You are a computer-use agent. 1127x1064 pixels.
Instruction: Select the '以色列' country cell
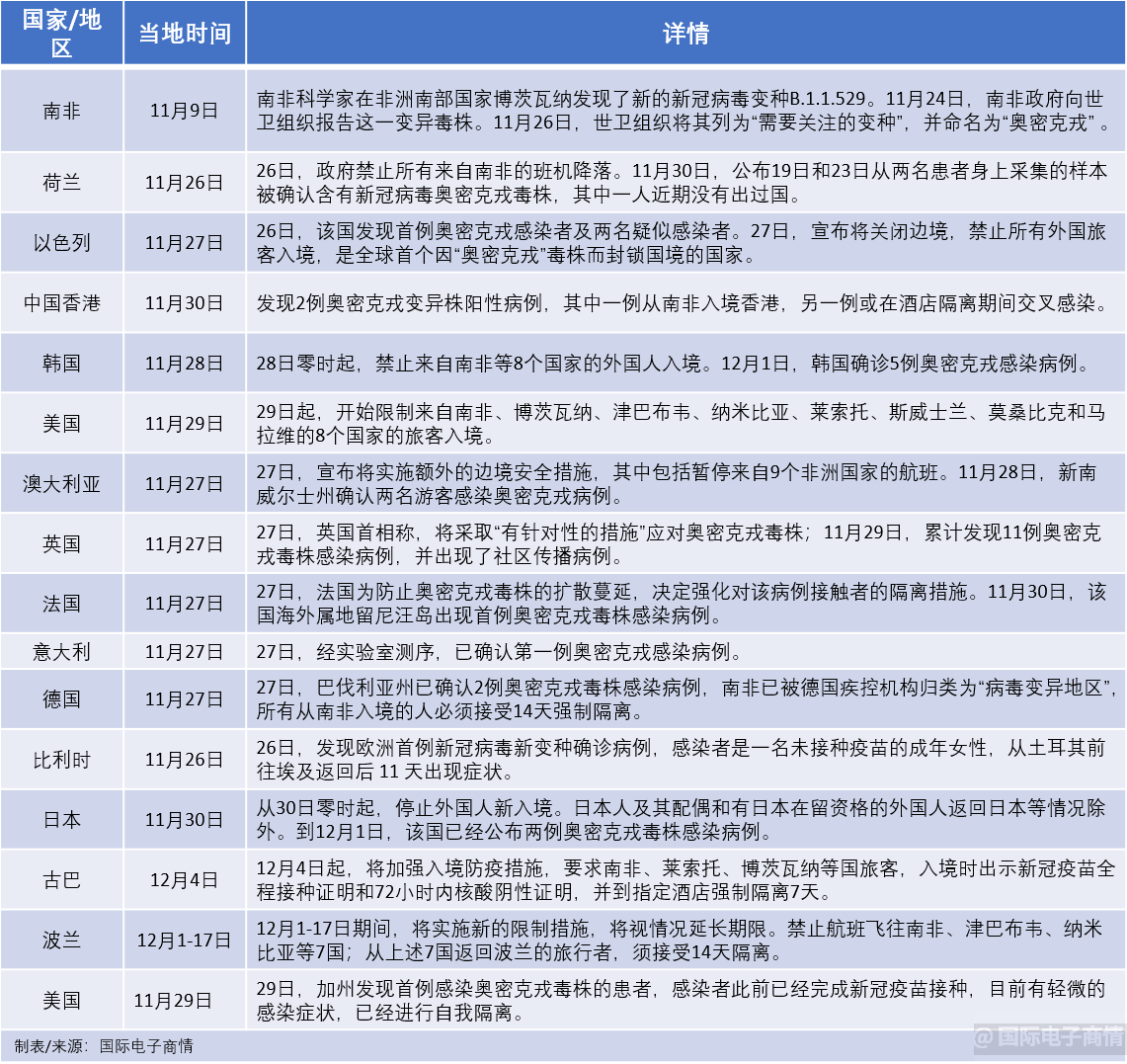click(62, 243)
